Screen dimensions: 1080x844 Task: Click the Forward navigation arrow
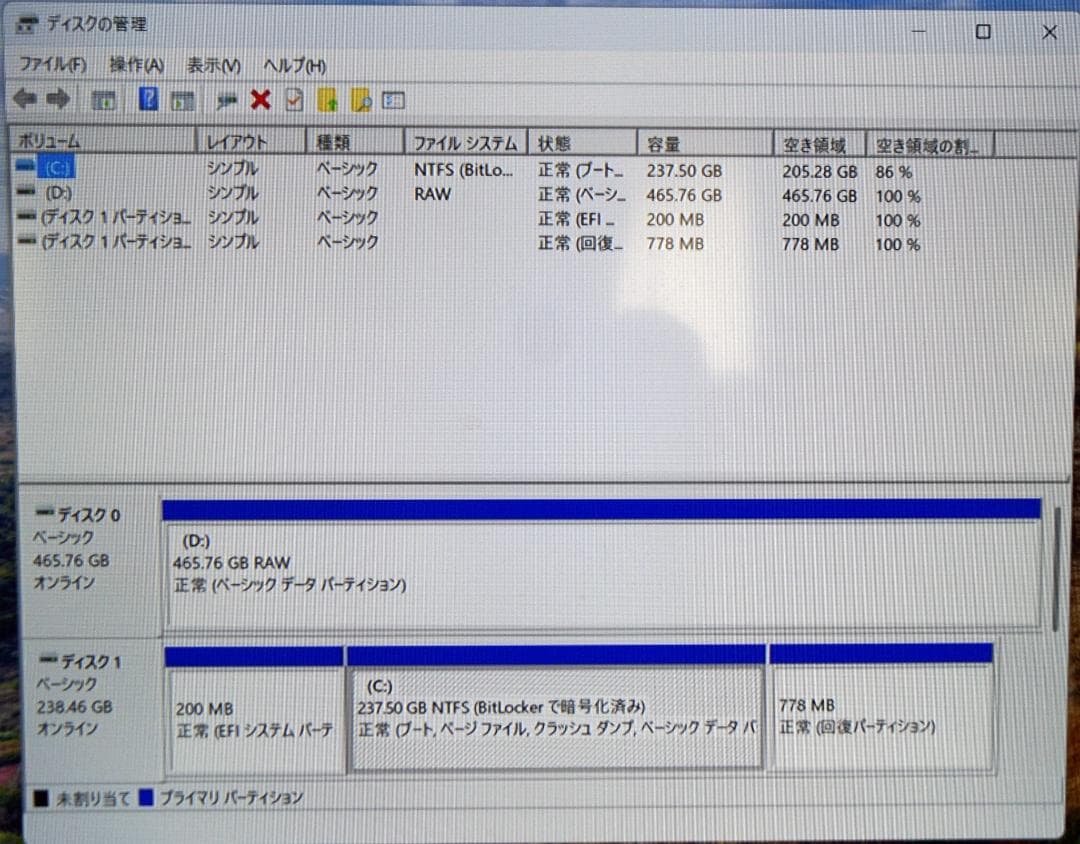tap(57, 99)
